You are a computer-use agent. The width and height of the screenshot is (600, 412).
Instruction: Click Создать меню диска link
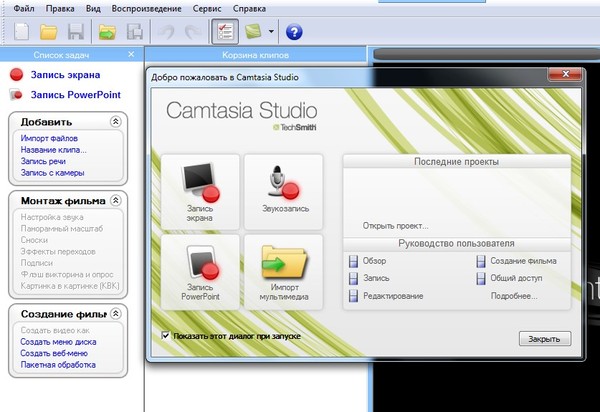click(x=58, y=342)
